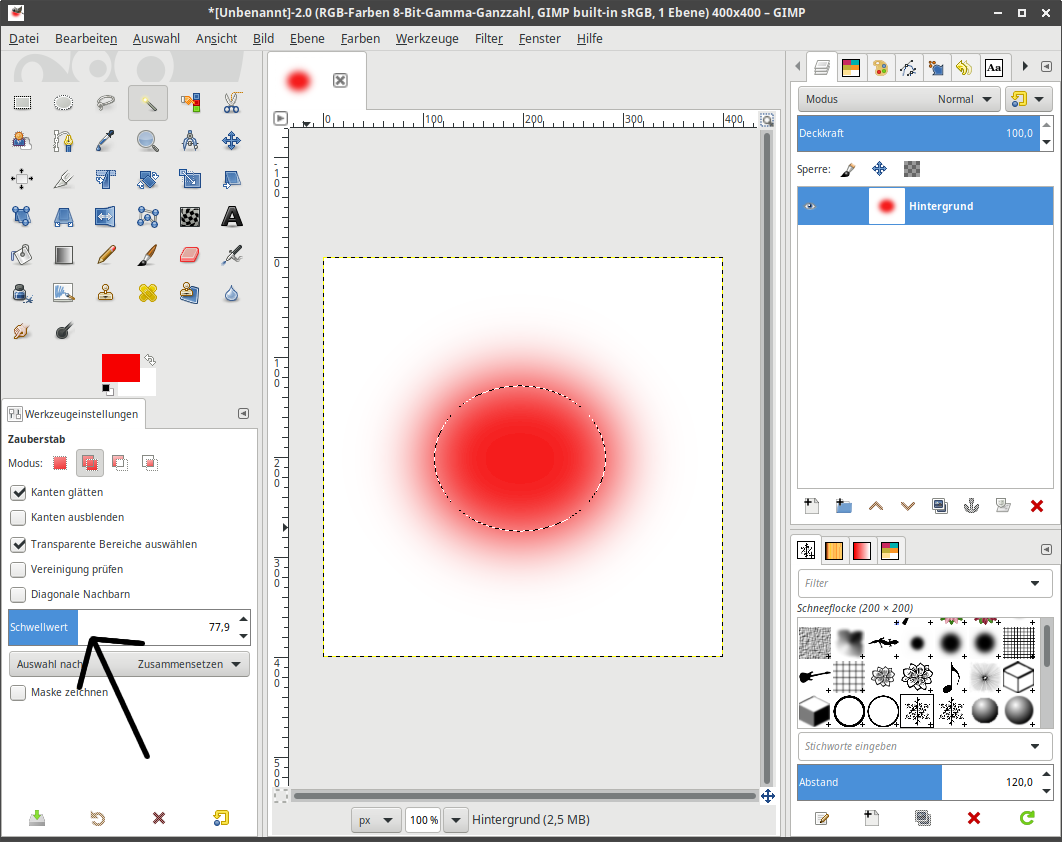
Task: Select the Paintbrush tool
Action: coord(148,254)
